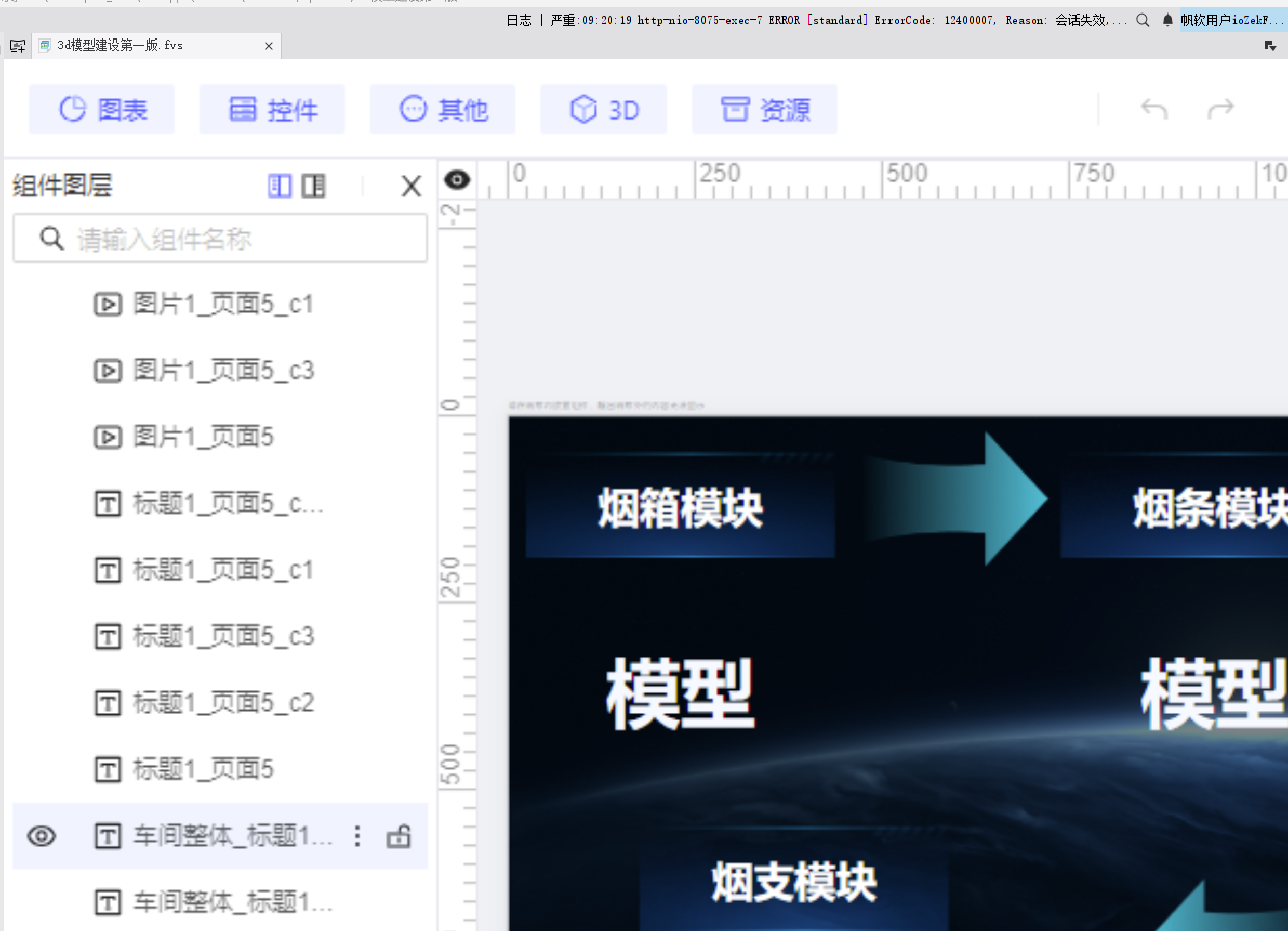Select the 图片1_页面5_c3 layer
1288x931 pixels.
(x=223, y=370)
